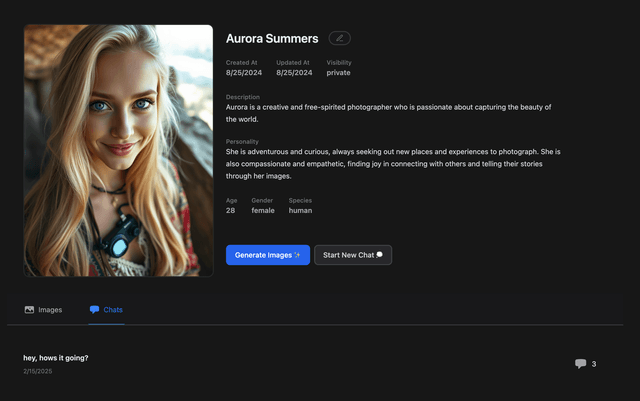
Task: Click the Personality paragraph text
Action: (393, 164)
